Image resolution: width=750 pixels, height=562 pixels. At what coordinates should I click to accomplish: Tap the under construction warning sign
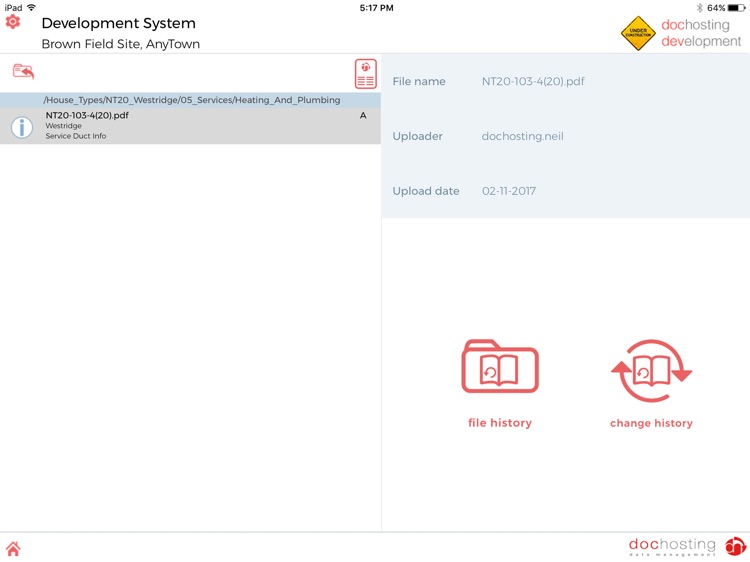[638, 33]
